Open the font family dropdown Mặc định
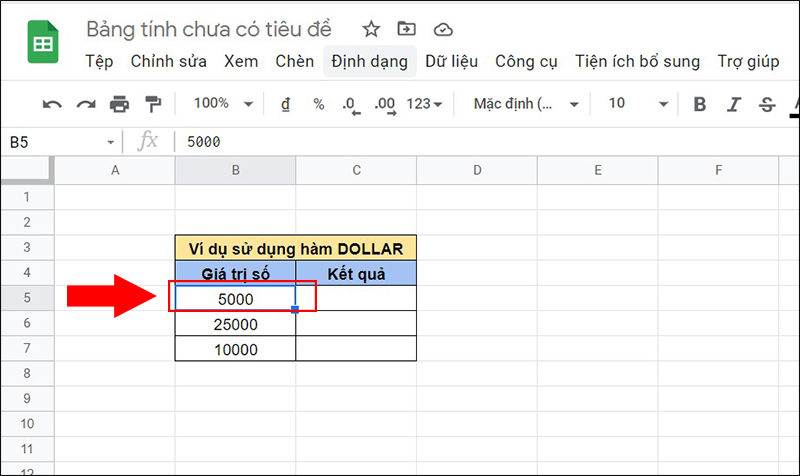The image size is (800, 476). (x=526, y=104)
